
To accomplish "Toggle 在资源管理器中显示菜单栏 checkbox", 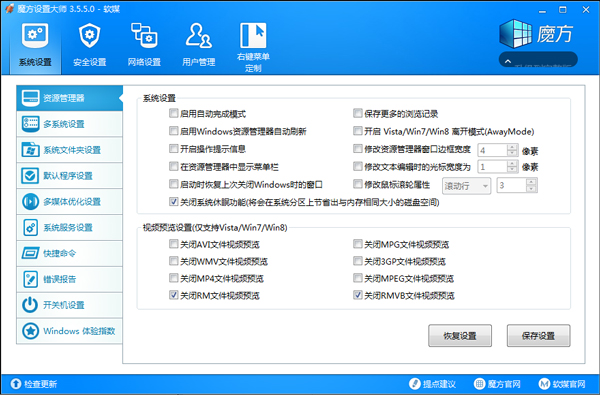I will (174, 166).
